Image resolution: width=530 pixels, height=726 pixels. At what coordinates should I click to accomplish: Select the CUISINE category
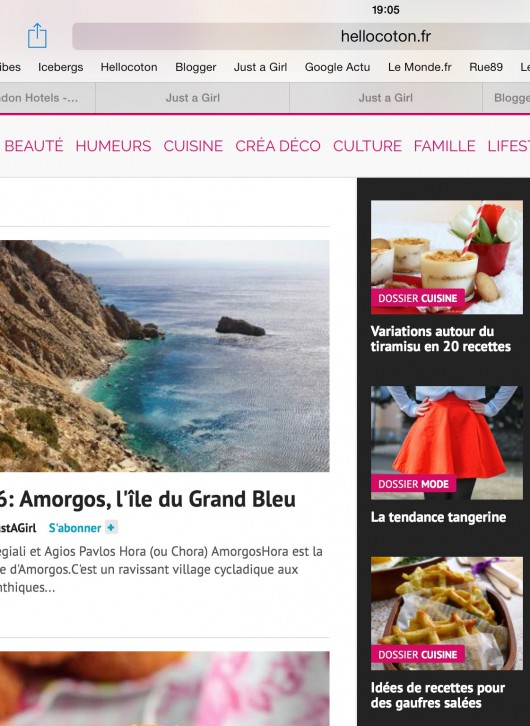coord(193,146)
